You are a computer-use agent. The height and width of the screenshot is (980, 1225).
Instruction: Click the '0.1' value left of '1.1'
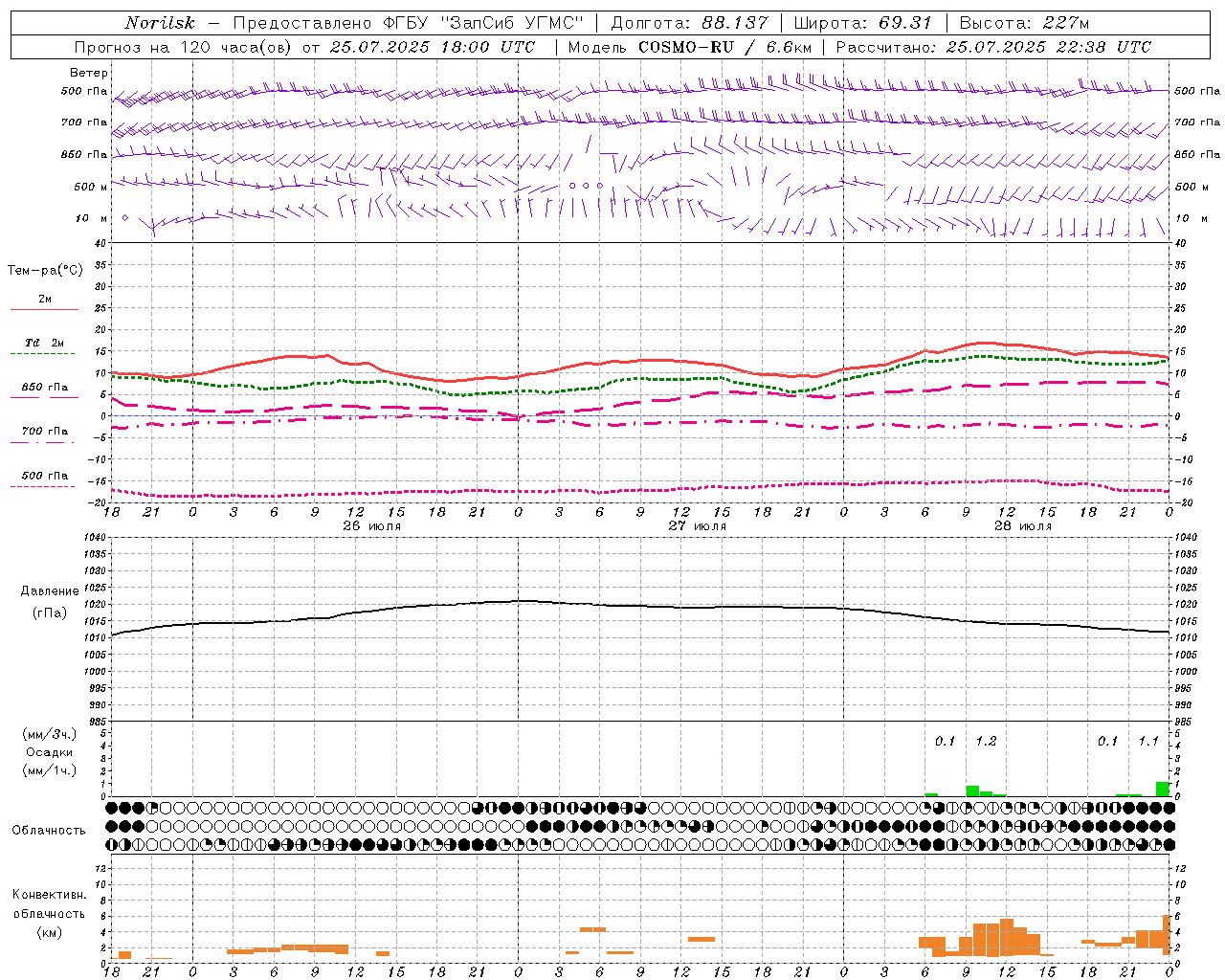(x=1108, y=741)
